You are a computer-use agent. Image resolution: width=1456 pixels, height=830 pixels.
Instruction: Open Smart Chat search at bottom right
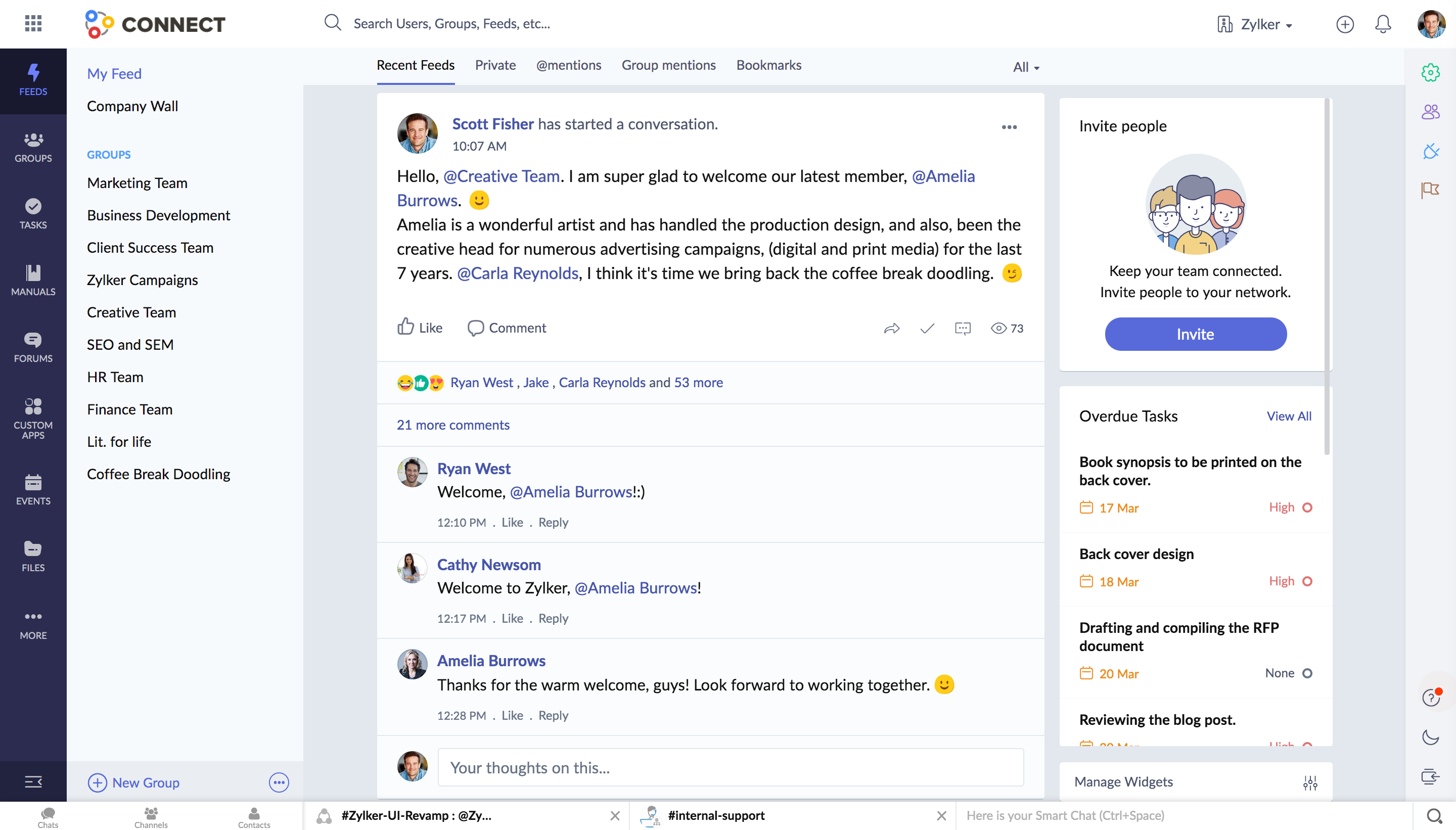(1438, 815)
